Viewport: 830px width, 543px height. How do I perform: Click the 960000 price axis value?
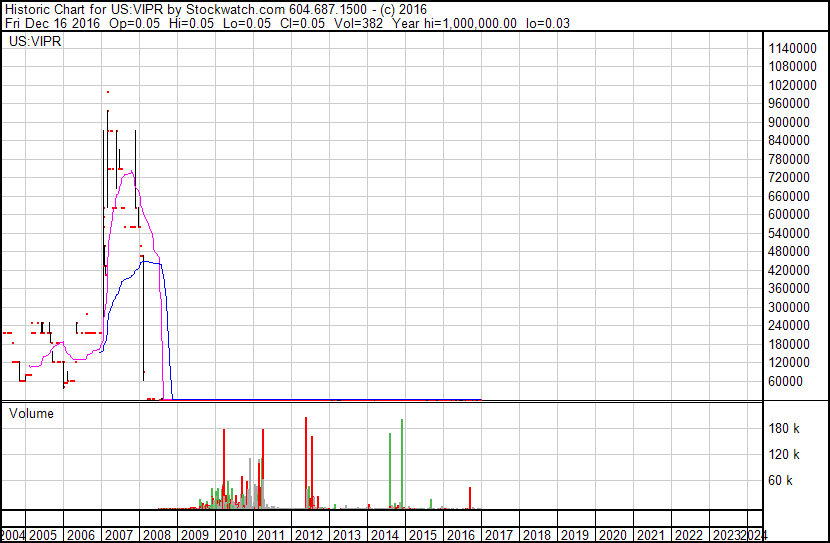(789, 104)
